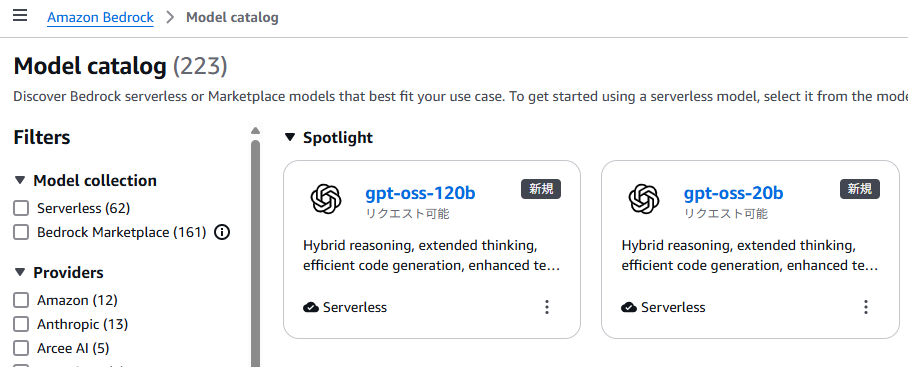Enable the Serverless (62) filter checkbox
908x367 pixels.
point(21,208)
